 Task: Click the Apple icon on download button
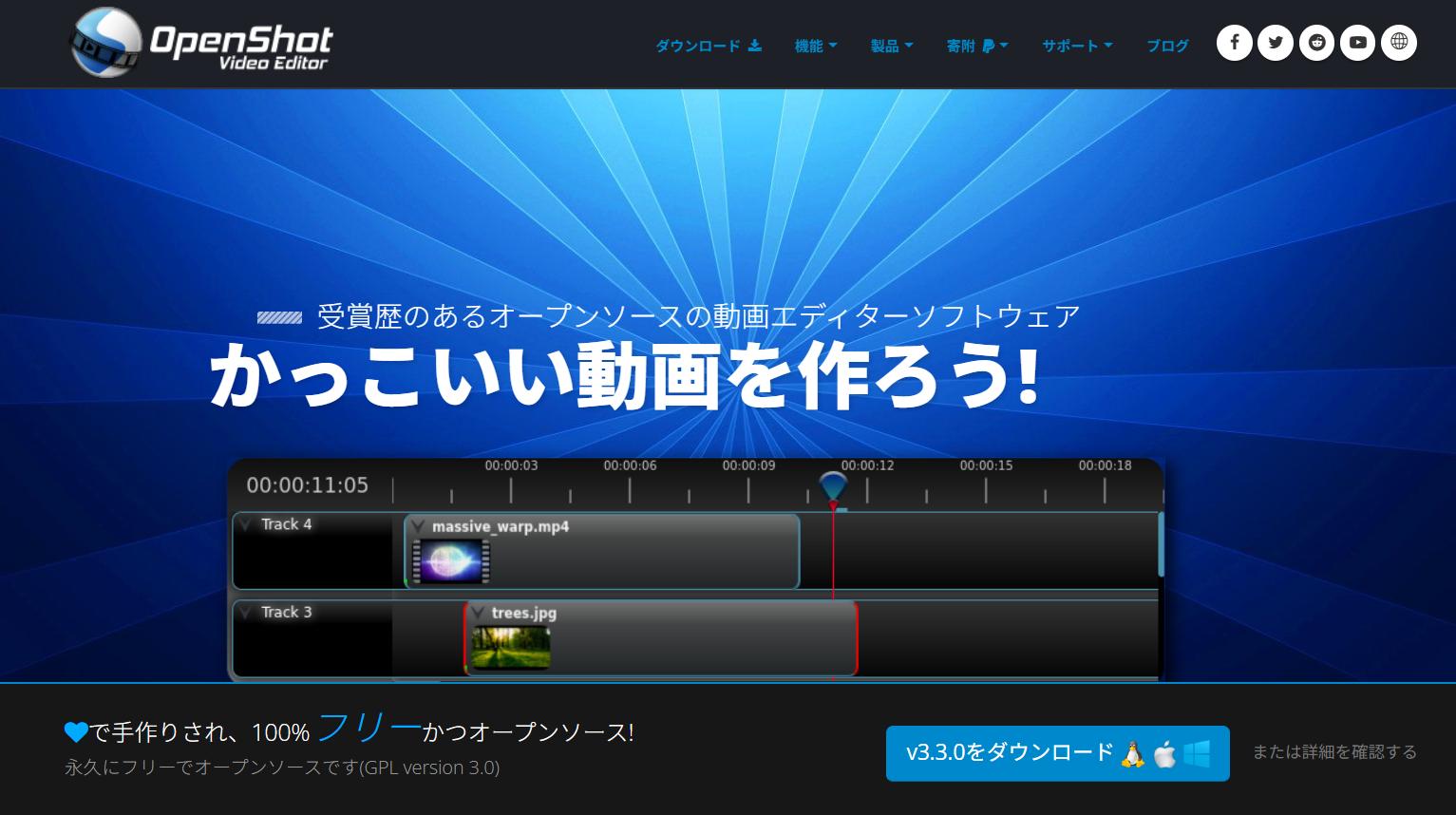click(1164, 754)
